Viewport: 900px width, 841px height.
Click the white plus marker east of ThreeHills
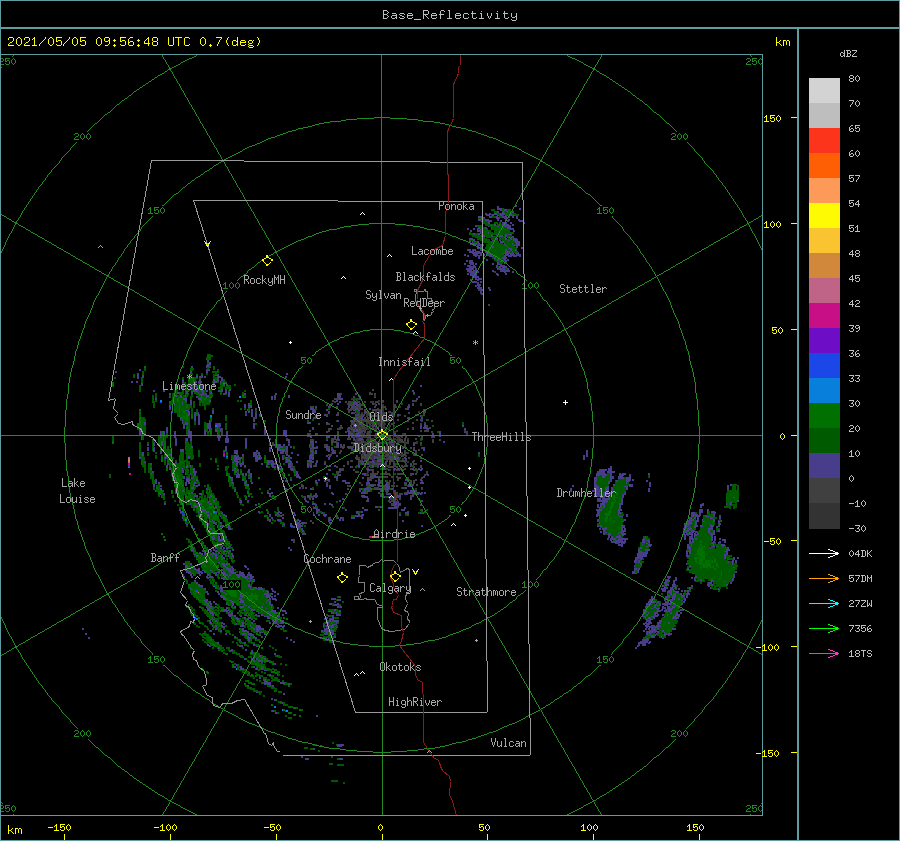pyautogui.click(x=565, y=402)
